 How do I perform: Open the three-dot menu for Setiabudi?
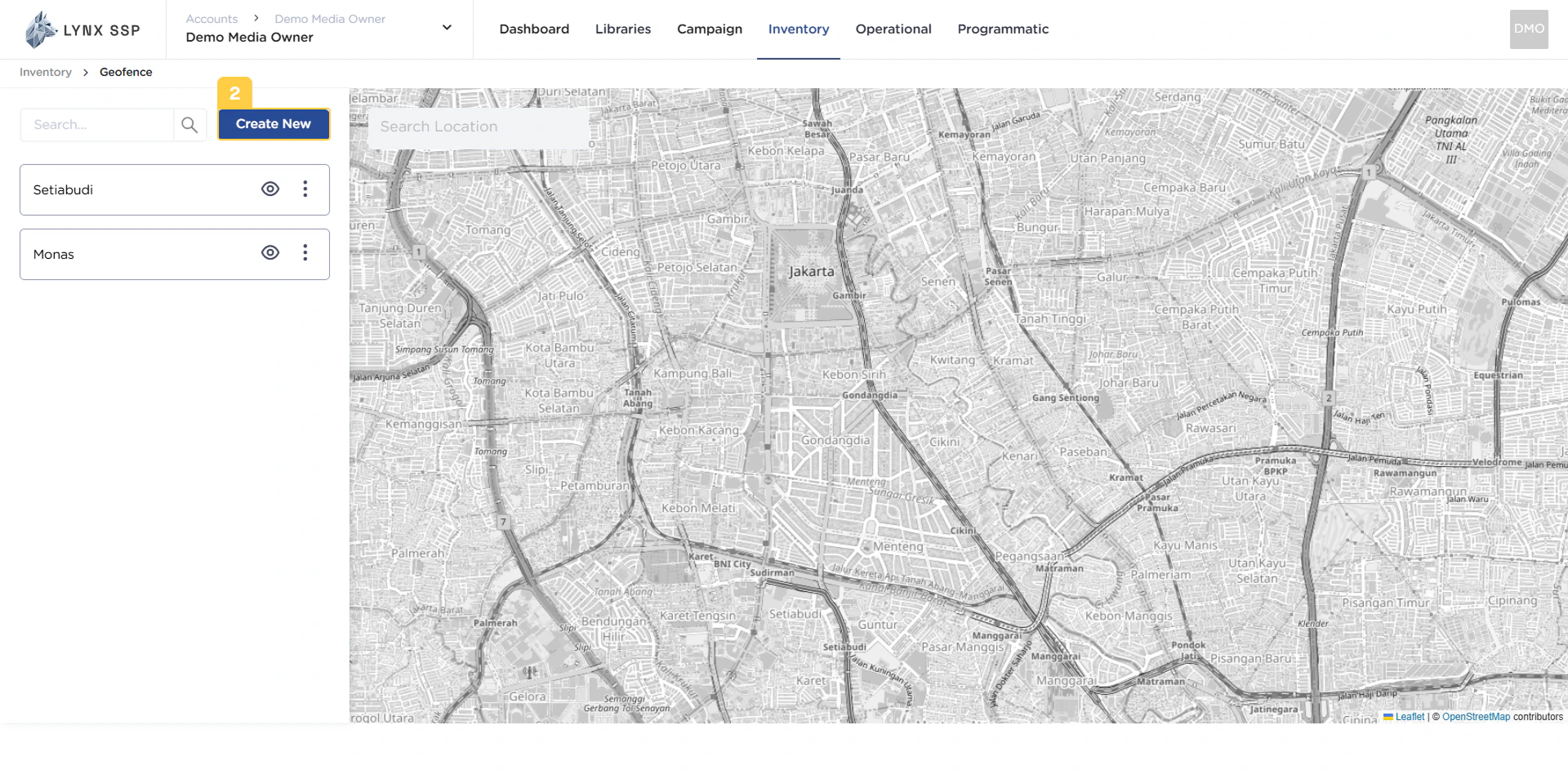(305, 189)
